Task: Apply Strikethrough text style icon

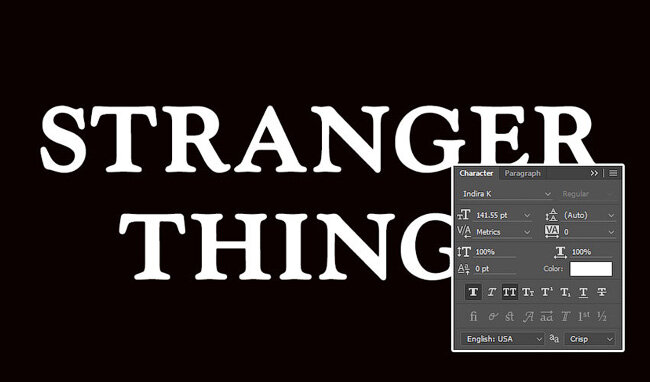Action: pos(602,292)
